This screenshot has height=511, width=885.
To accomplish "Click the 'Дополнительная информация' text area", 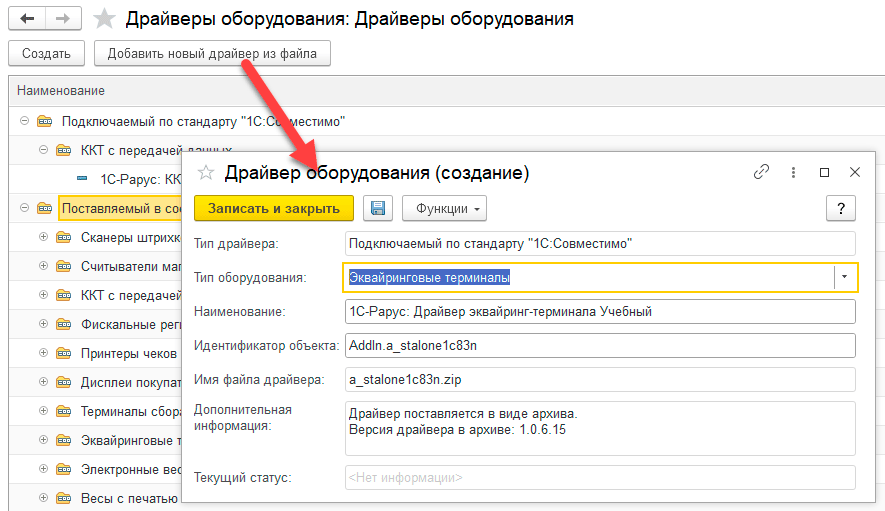I will point(600,429).
